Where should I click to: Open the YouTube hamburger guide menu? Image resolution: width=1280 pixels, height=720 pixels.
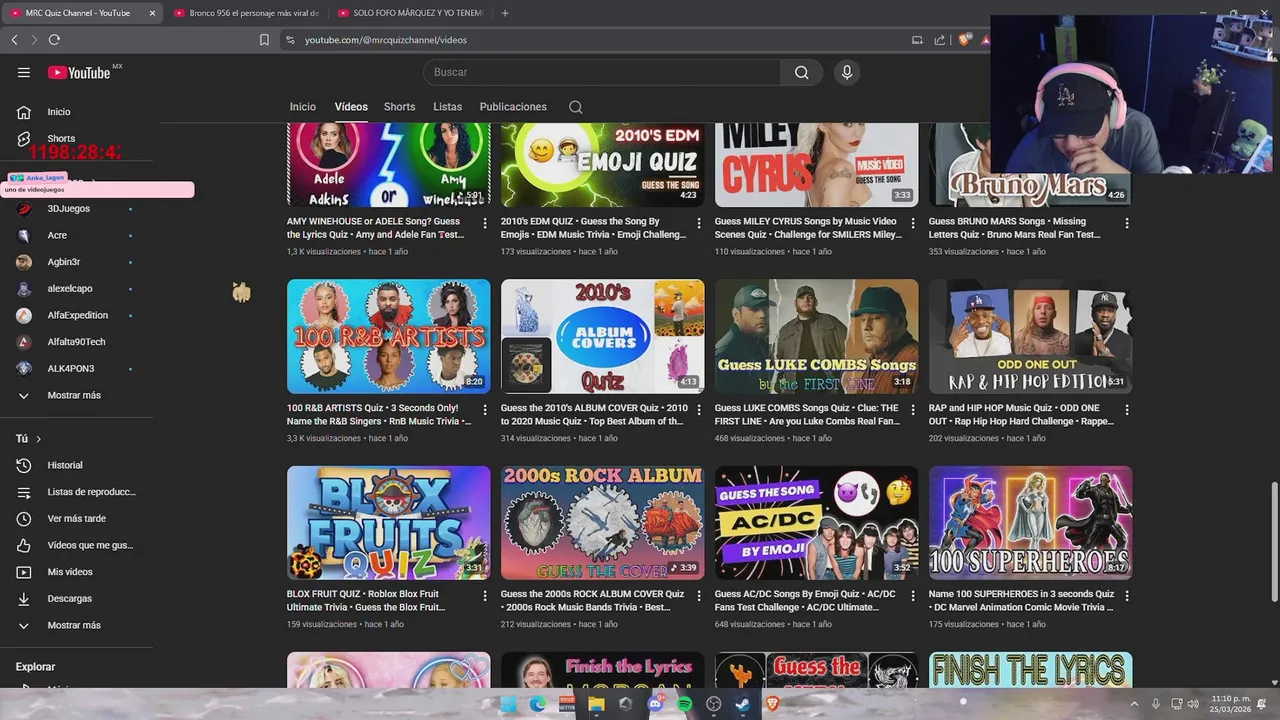click(24, 72)
